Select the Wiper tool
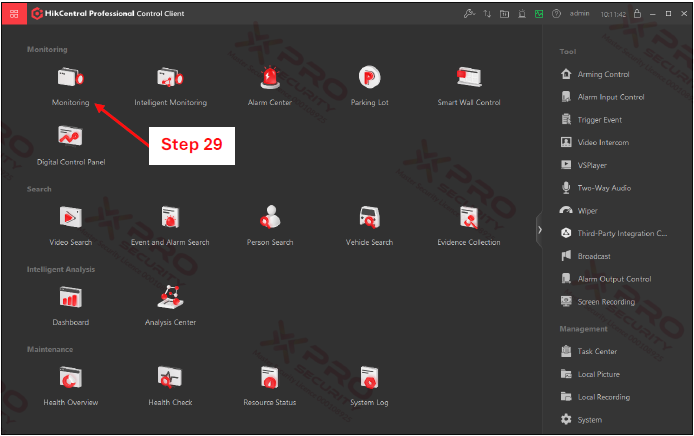The height and width of the screenshot is (436, 694). click(x=579, y=211)
